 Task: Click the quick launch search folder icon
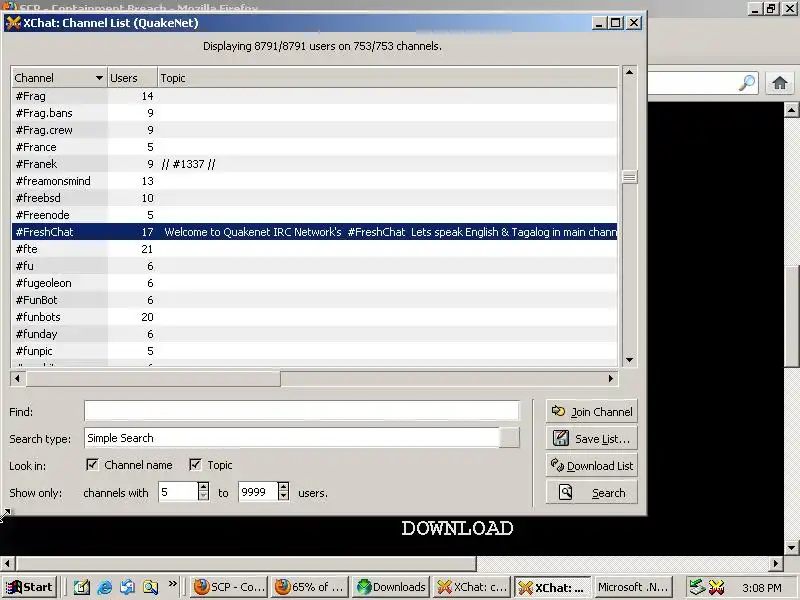151,587
